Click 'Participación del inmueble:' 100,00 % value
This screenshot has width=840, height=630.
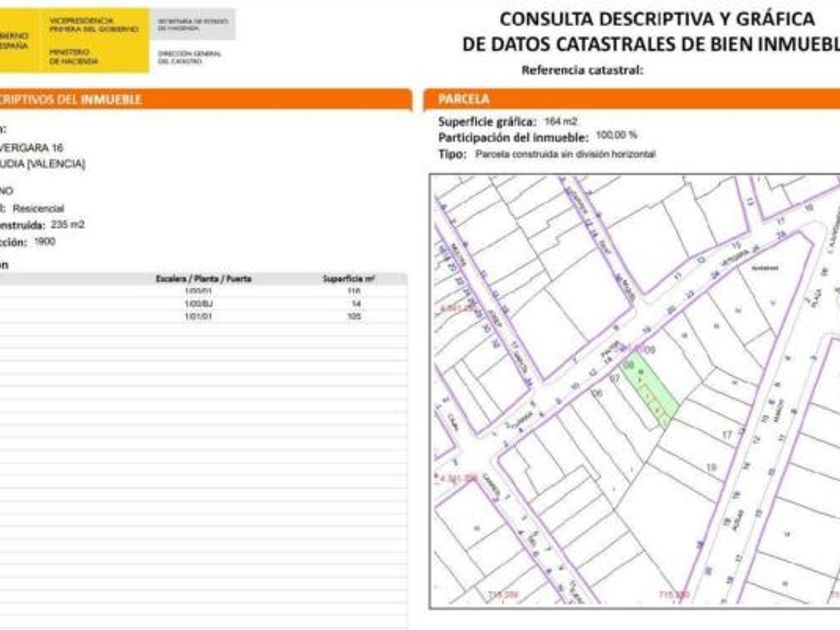(x=616, y=136)
